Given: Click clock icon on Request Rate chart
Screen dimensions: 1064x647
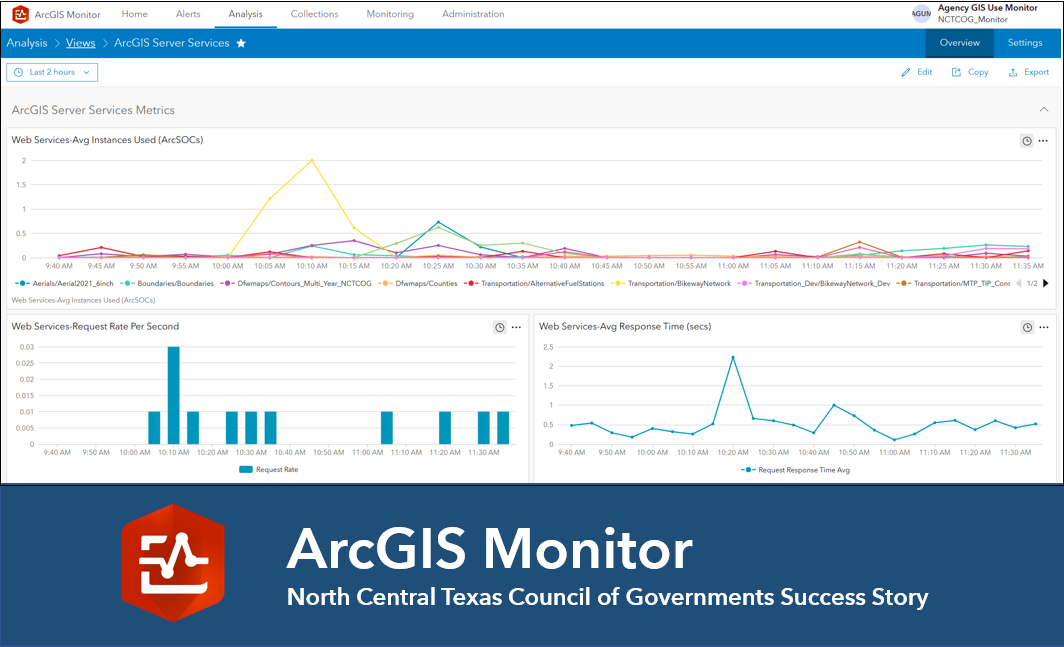Looking at the screenshot, I should (x=499, y=327).
